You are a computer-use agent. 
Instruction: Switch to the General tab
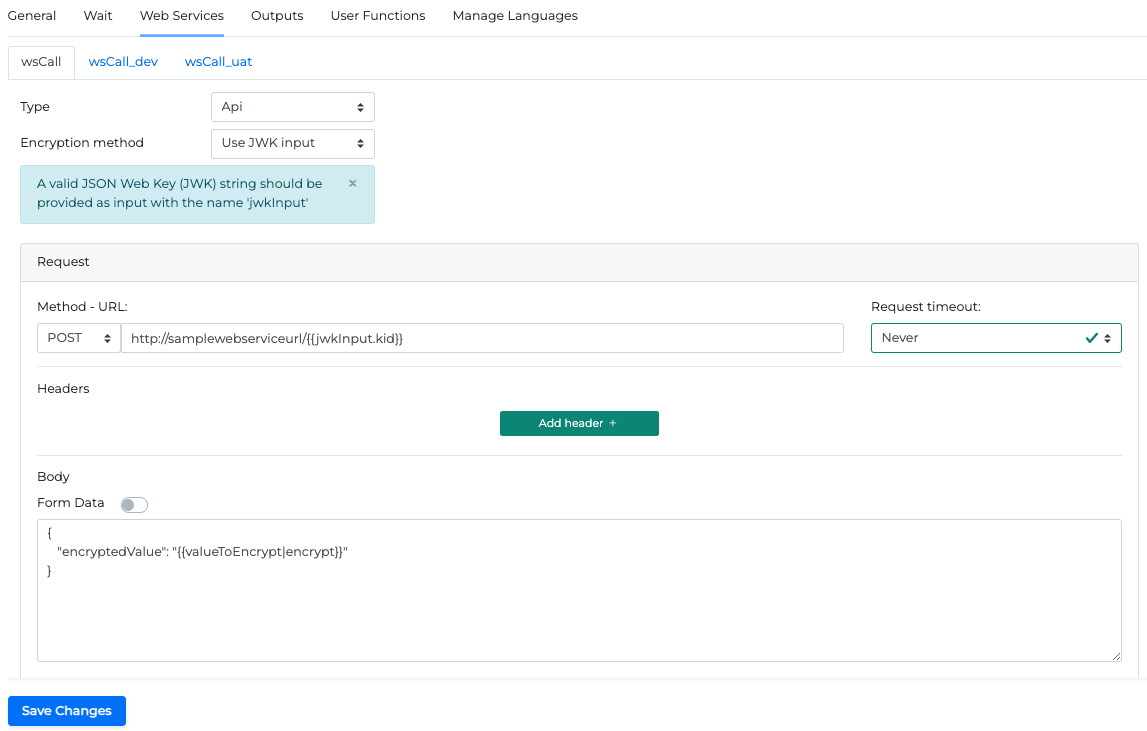(x=32, y=16)
